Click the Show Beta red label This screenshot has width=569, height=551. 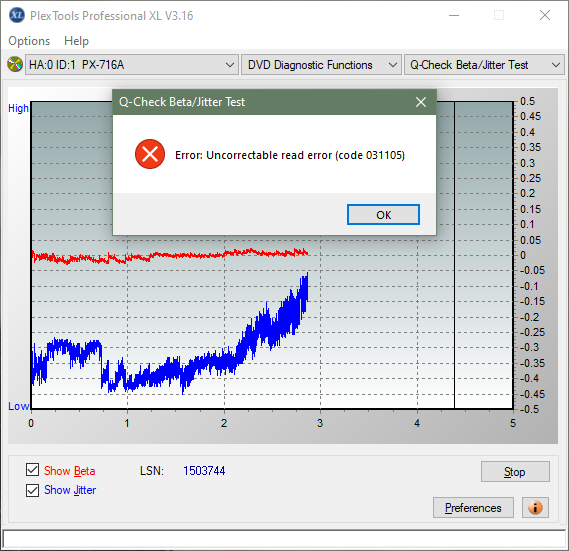70,471
